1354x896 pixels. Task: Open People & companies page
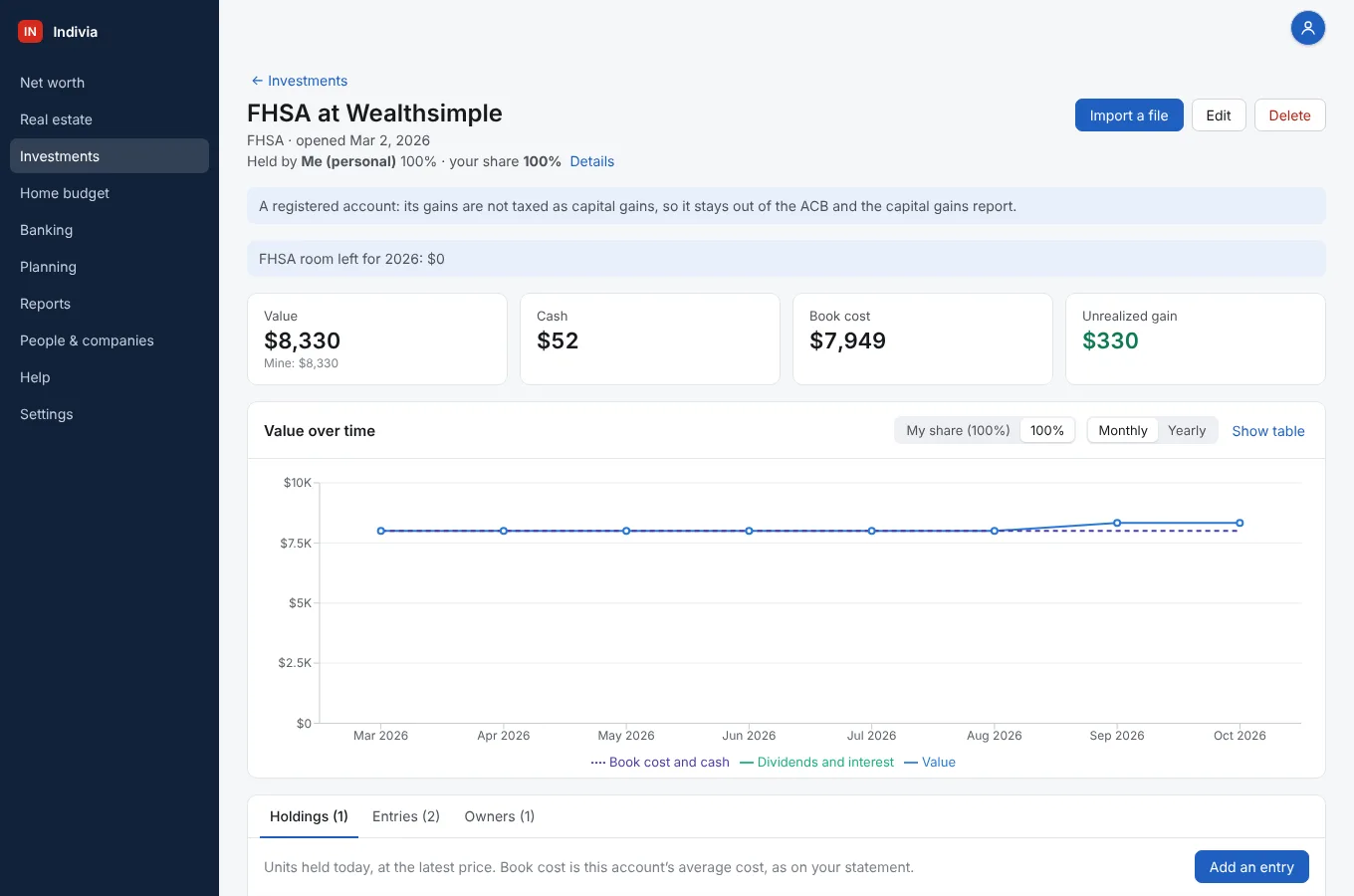110,340
